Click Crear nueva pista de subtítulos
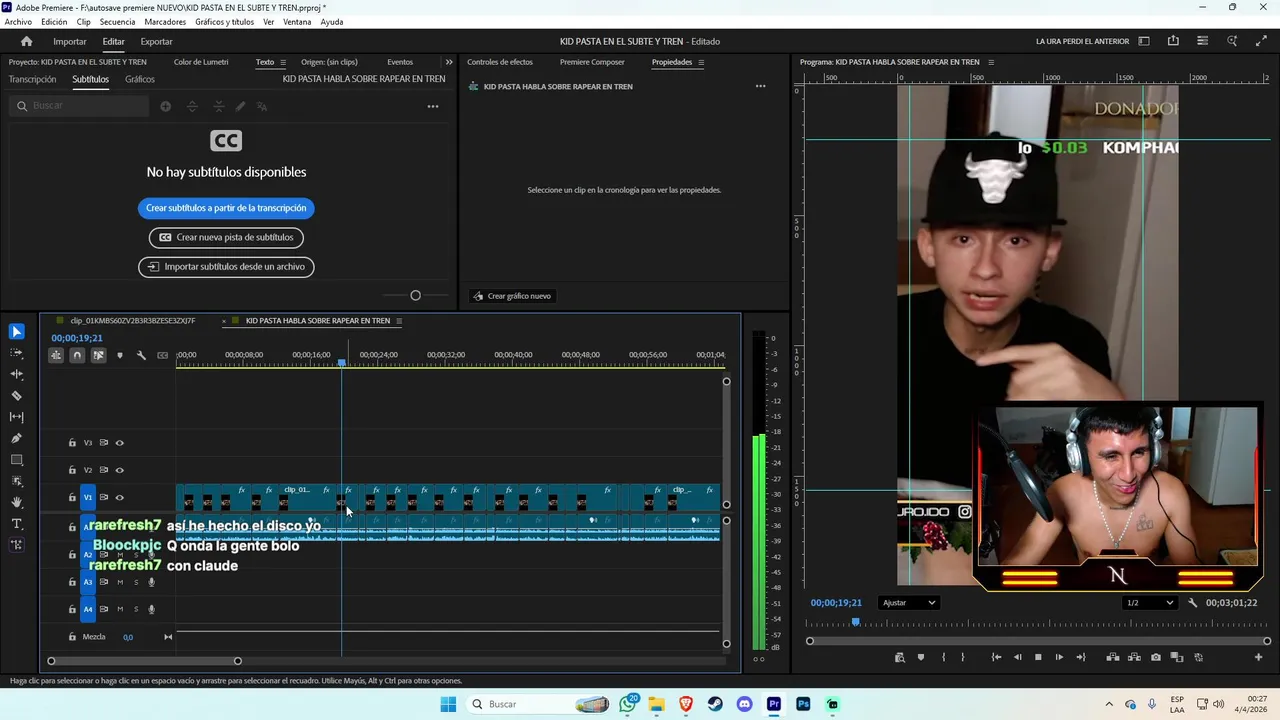Image resolution: width=1280 pixels, height=720 pixels. coord(226,238)
